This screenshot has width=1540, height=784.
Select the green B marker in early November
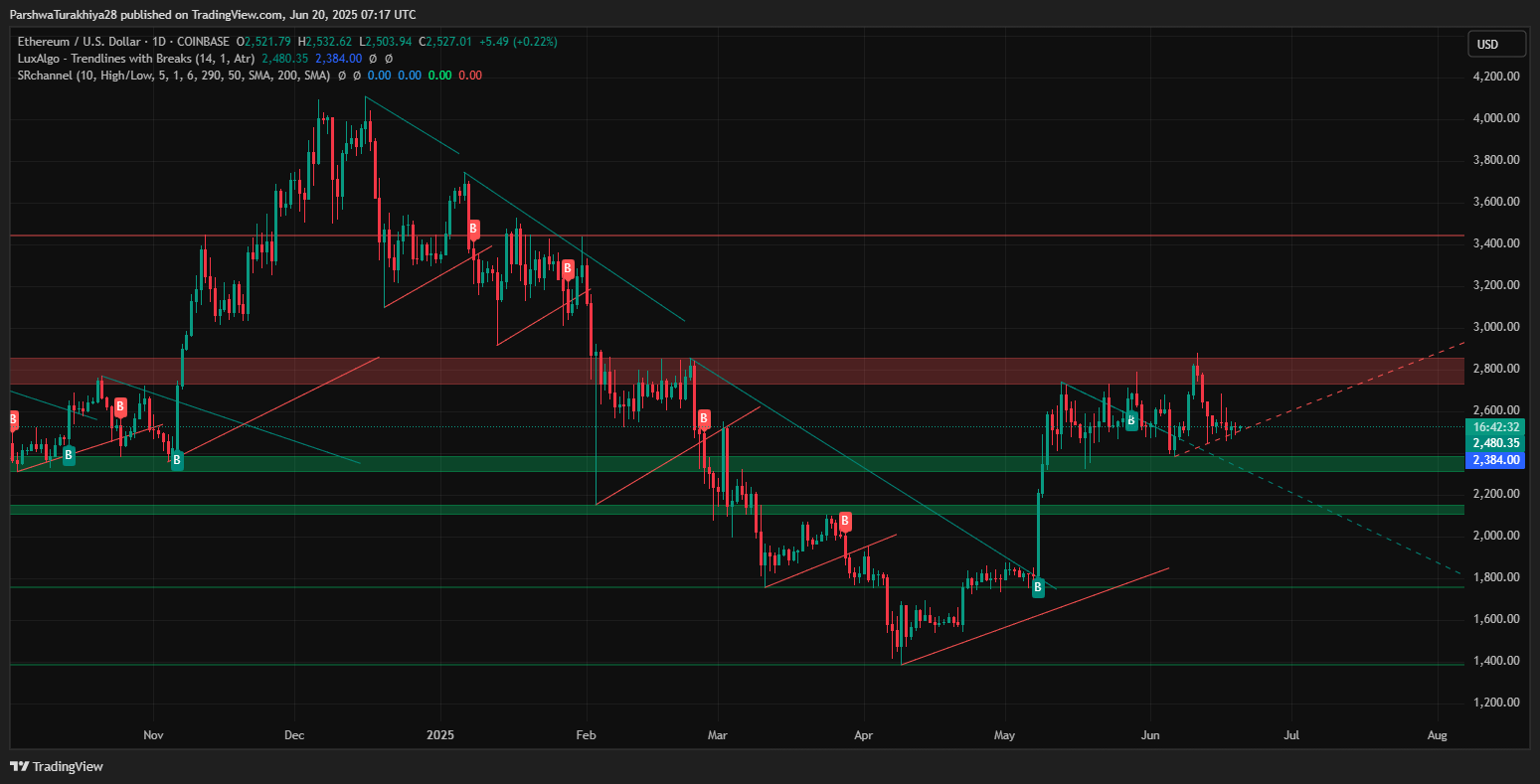pyautogui.click(x=177, y=460)
